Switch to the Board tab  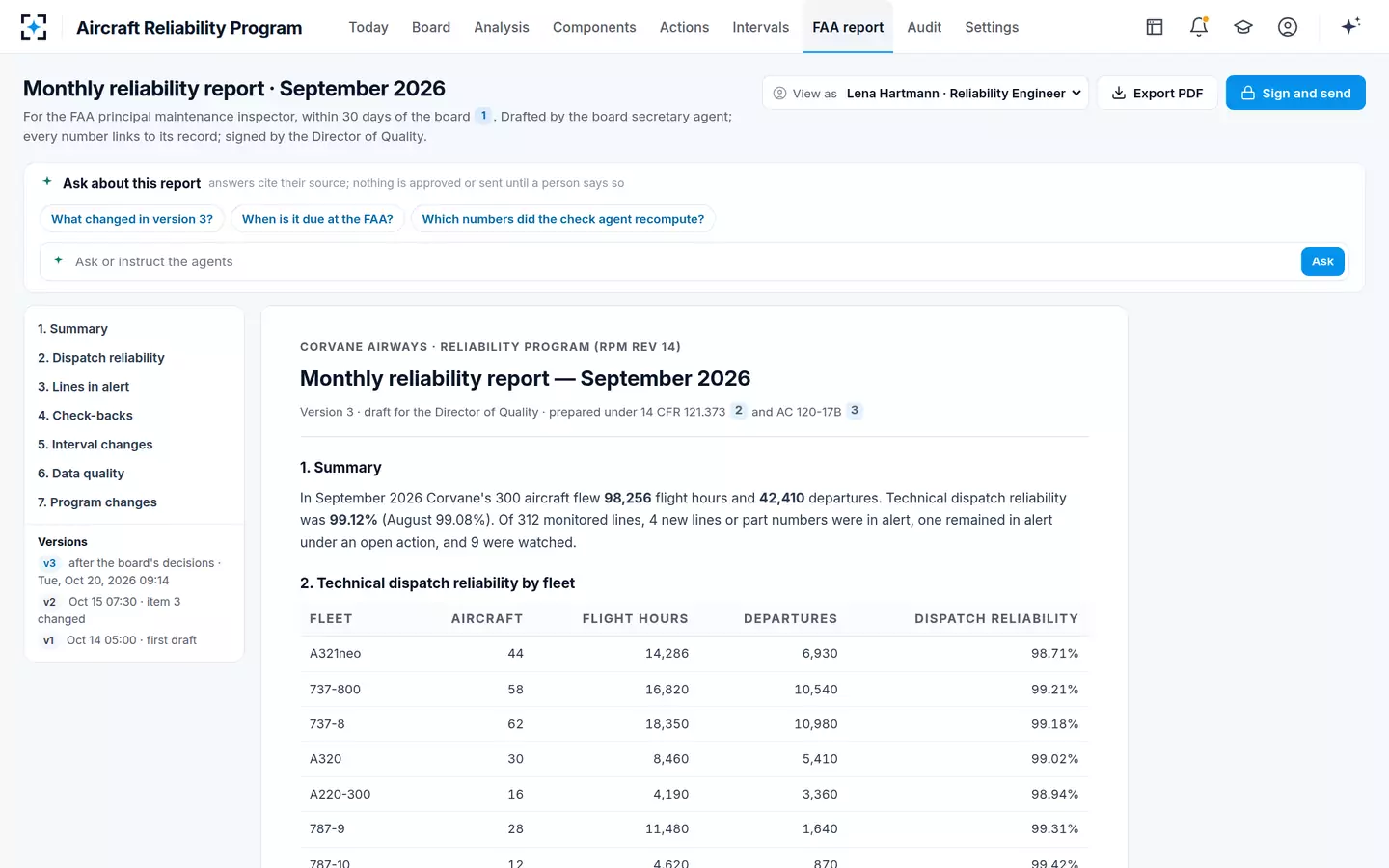pyautogui.click(x=431, y=27)
